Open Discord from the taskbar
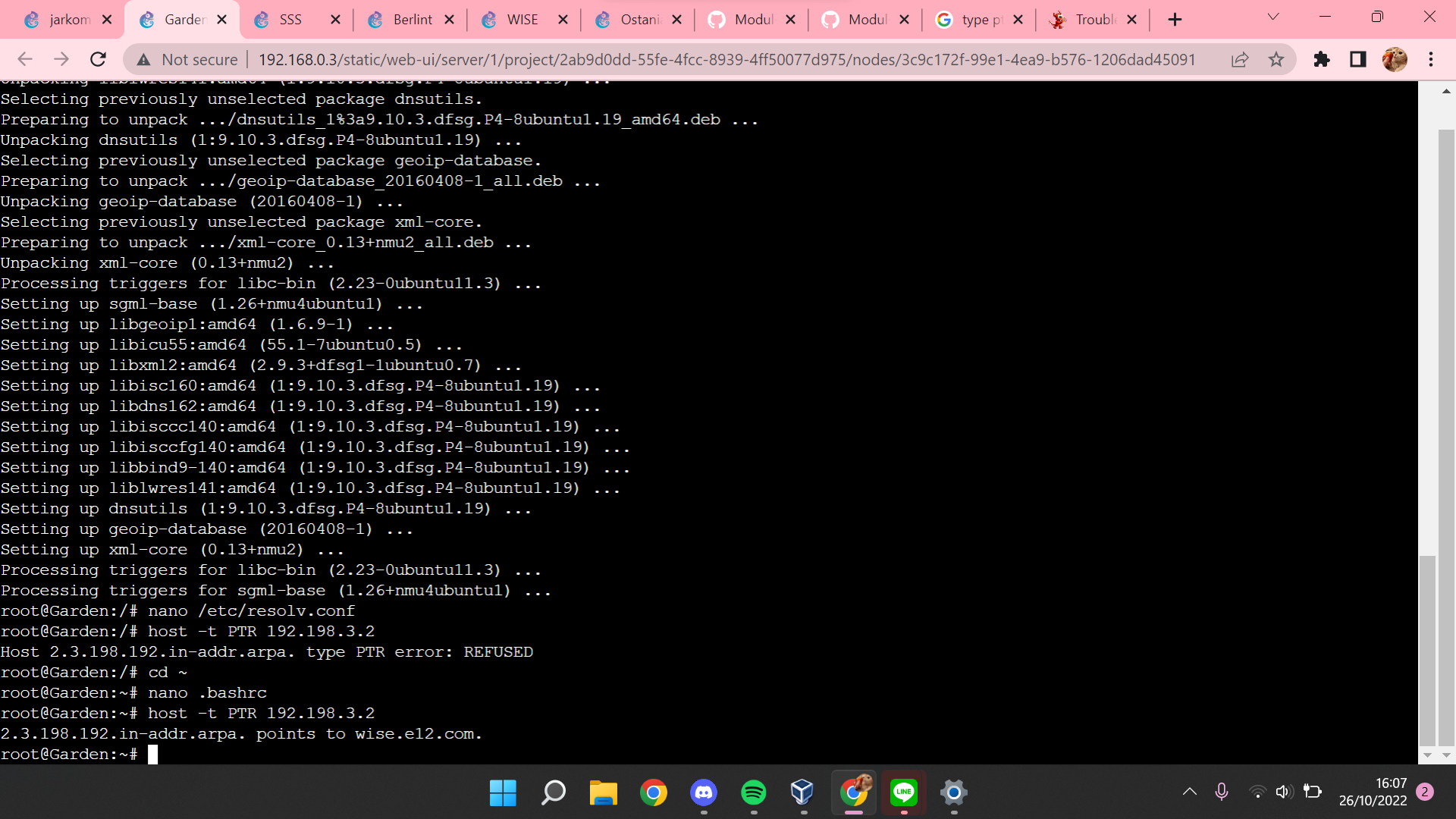The image size is (1456, 819). point(703,793)
